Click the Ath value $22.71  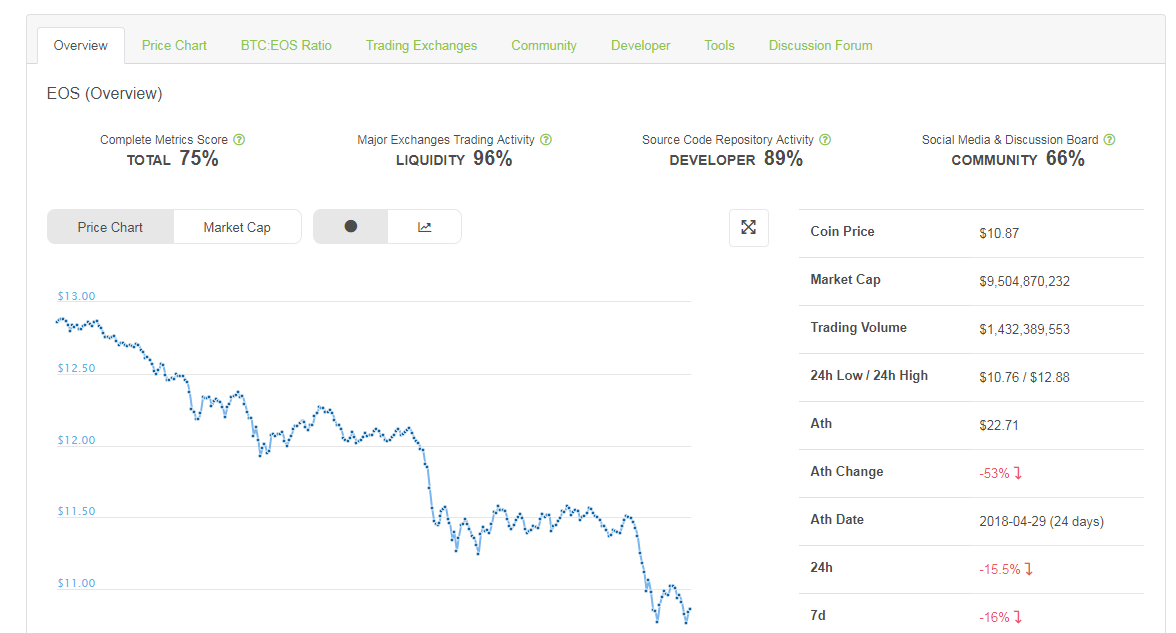[x=999, y=425]
